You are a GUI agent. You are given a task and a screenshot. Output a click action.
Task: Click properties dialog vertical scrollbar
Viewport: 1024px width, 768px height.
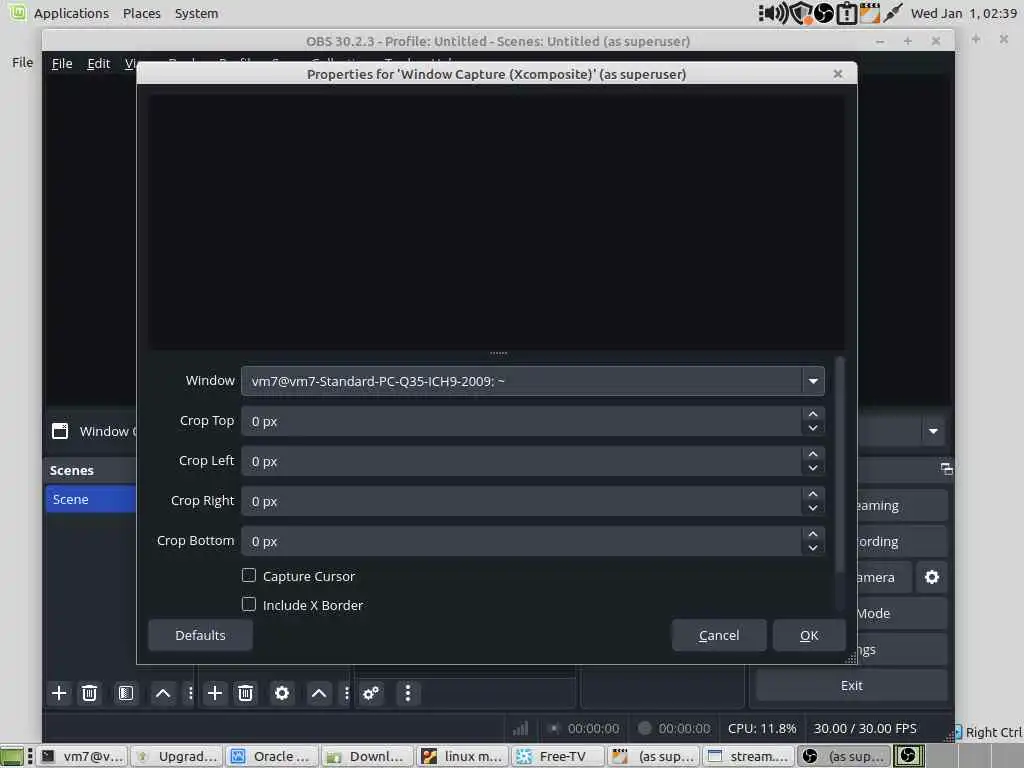(840, 464)
